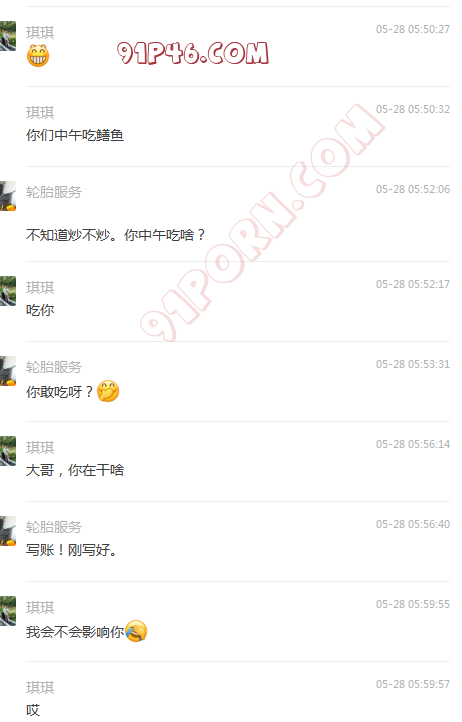Click the 91P46.COM watermark text

tap(193, 53)
